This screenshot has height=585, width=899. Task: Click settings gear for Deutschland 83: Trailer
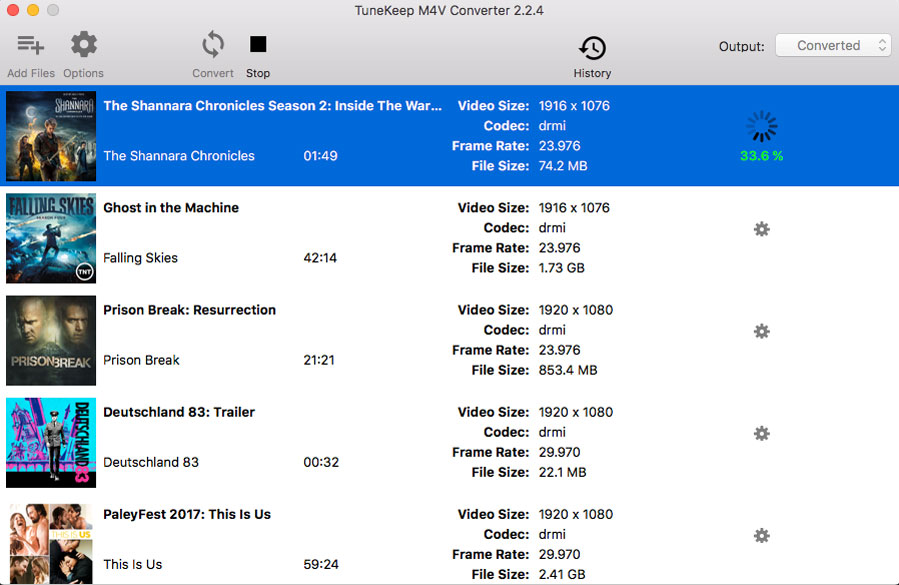coord(761,434)
